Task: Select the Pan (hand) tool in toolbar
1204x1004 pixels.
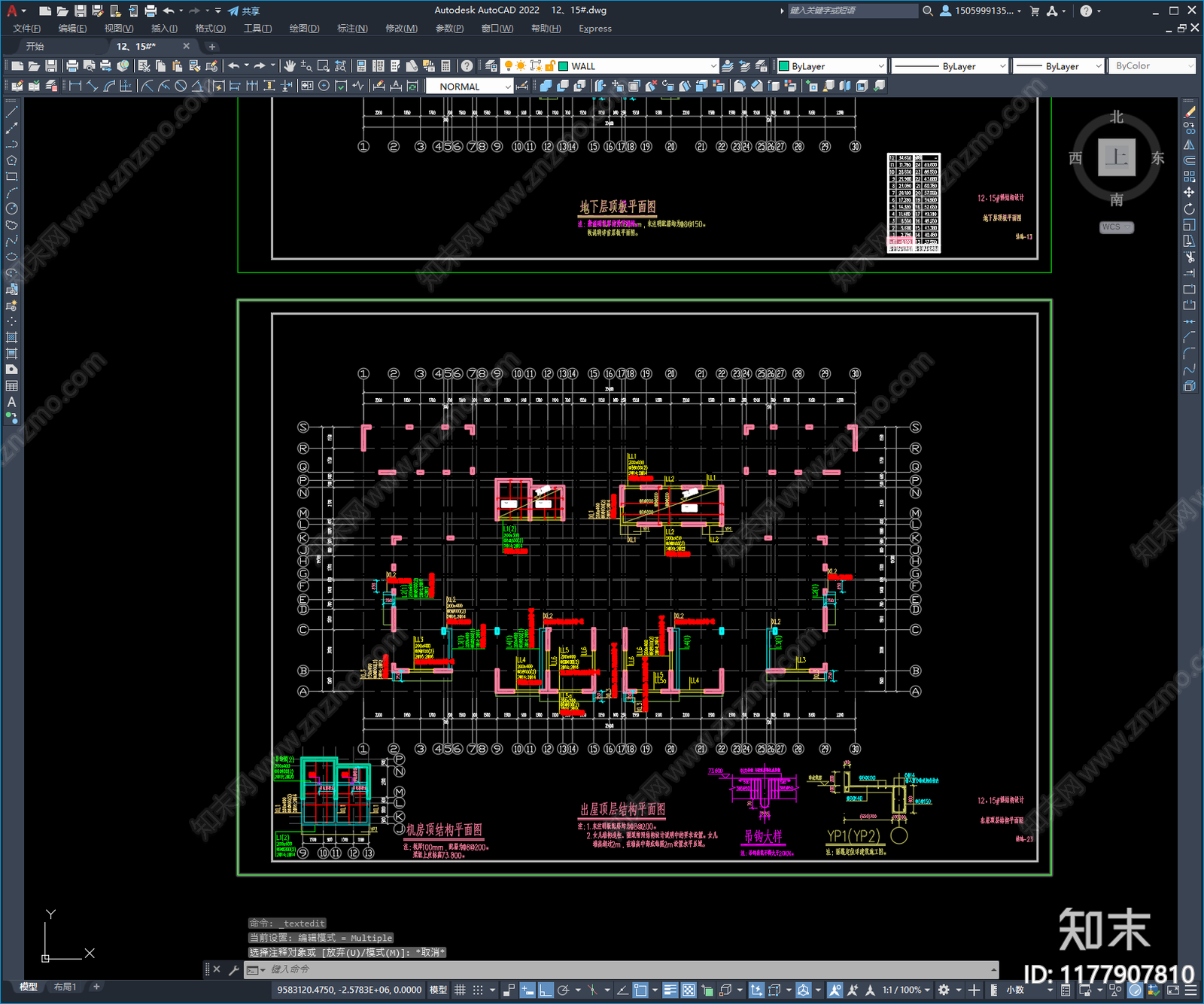Action: point(290,66)
